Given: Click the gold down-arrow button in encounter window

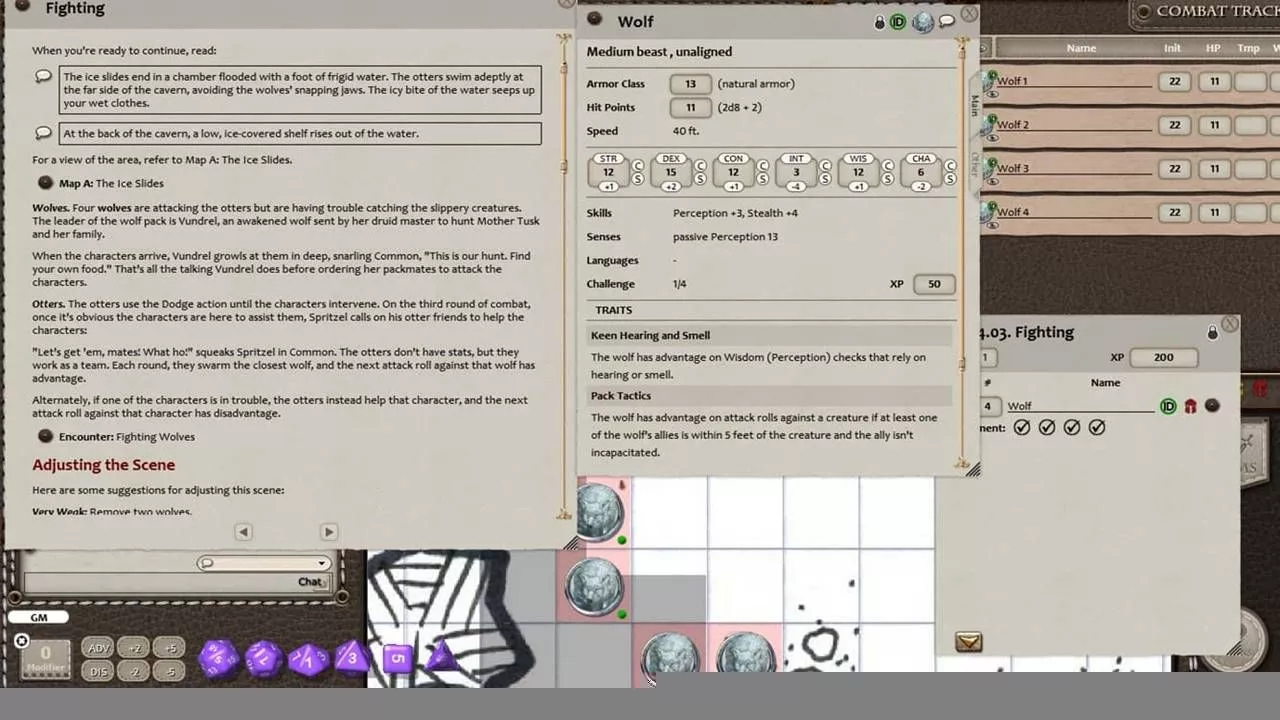Looking at the screenshot, I should click(968, 642).
